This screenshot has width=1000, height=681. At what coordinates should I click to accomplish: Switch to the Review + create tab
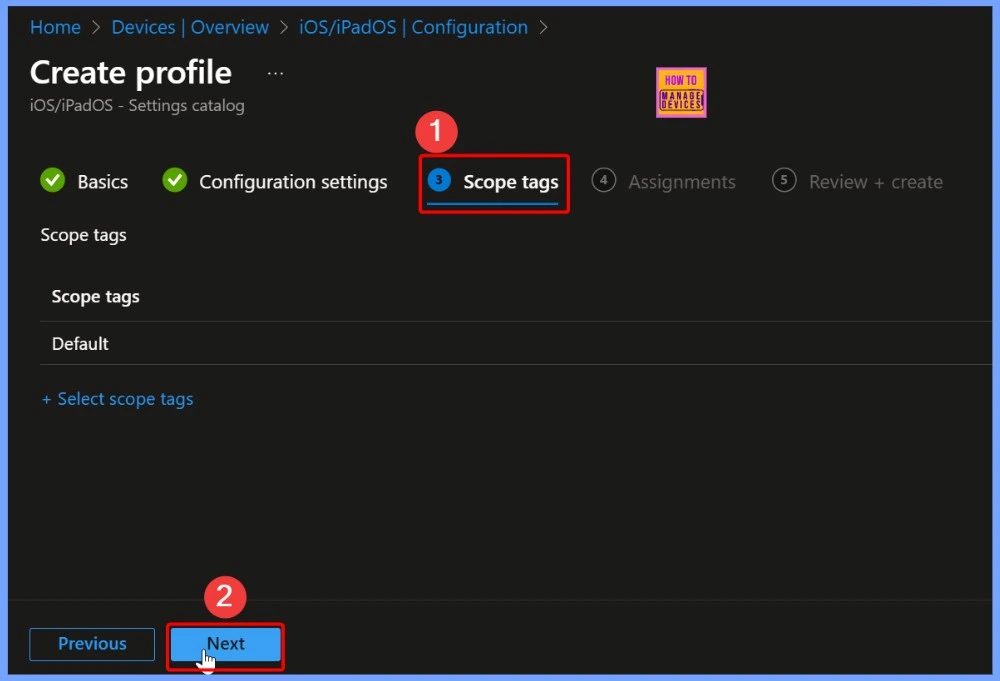point(876,181)
